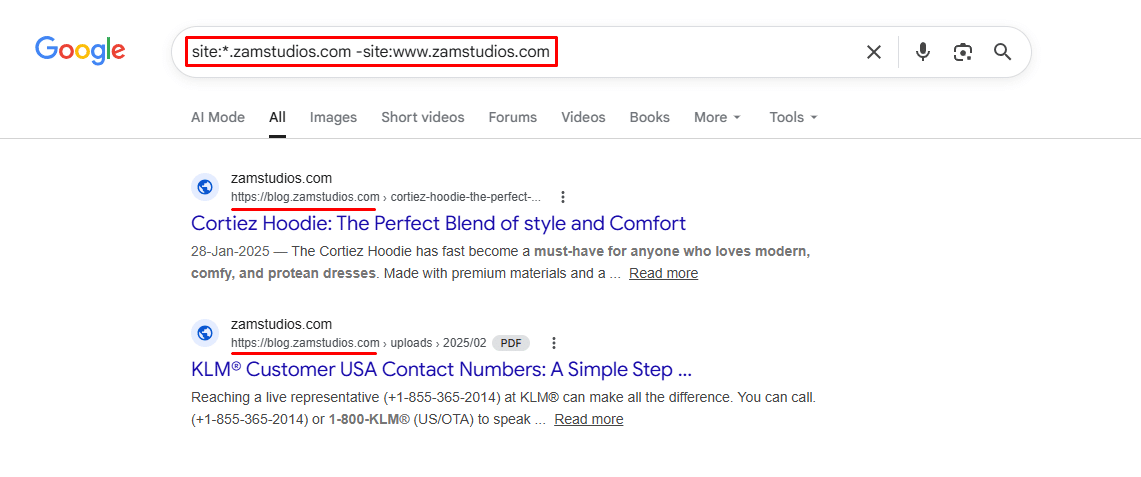Open Books tab

click(x=650, y=117)
